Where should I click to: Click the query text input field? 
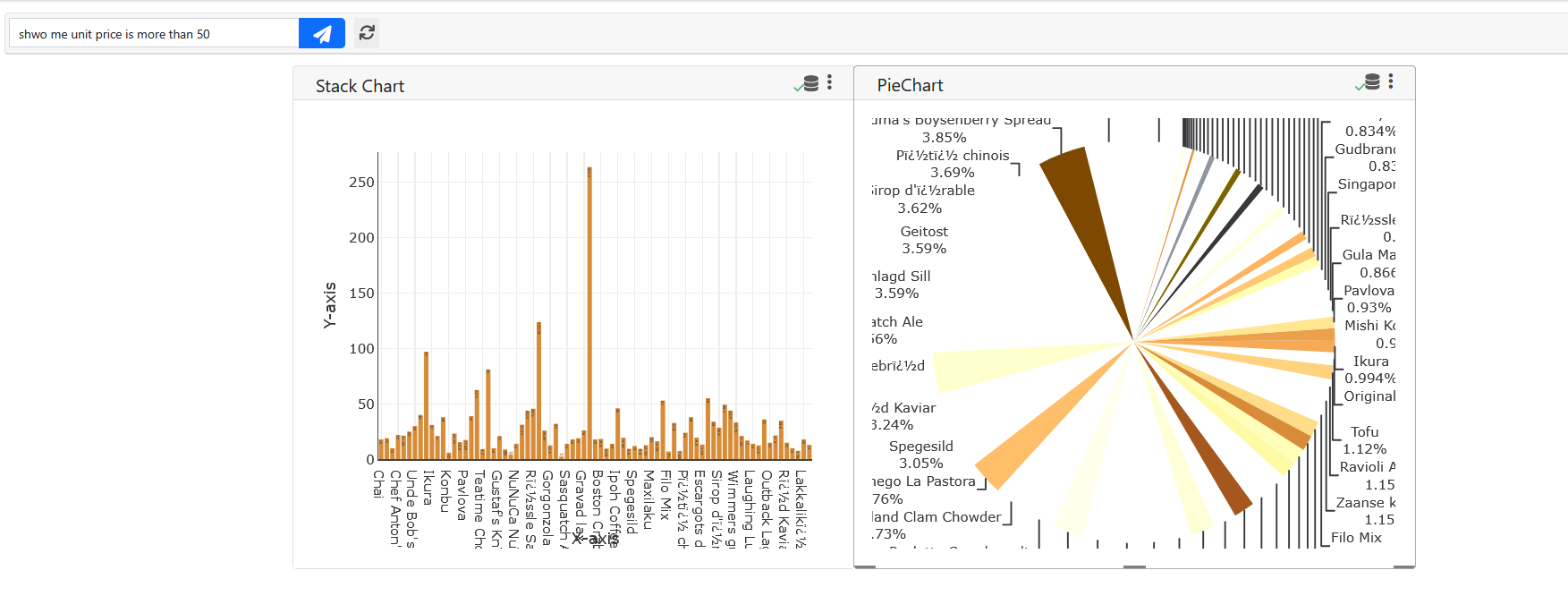[154, 34]
